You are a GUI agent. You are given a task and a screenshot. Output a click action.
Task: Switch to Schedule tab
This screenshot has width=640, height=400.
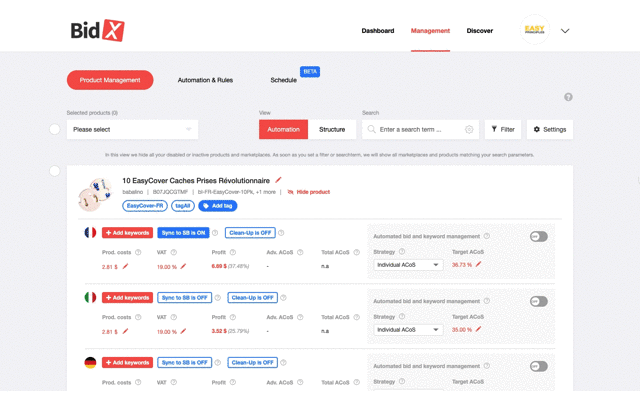(x=283, y=80)
